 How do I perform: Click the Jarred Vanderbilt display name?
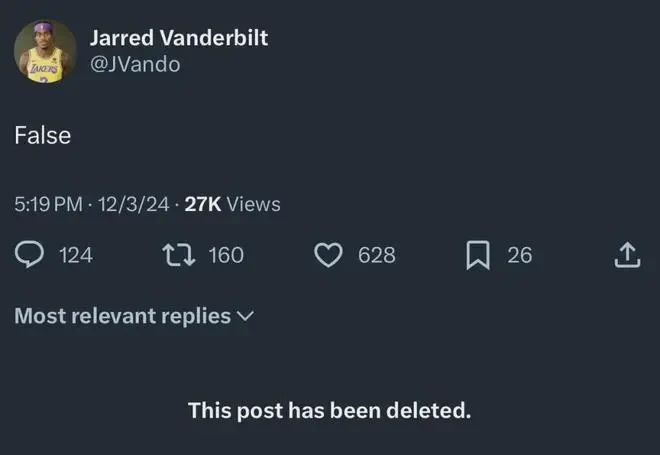point(178,38)
